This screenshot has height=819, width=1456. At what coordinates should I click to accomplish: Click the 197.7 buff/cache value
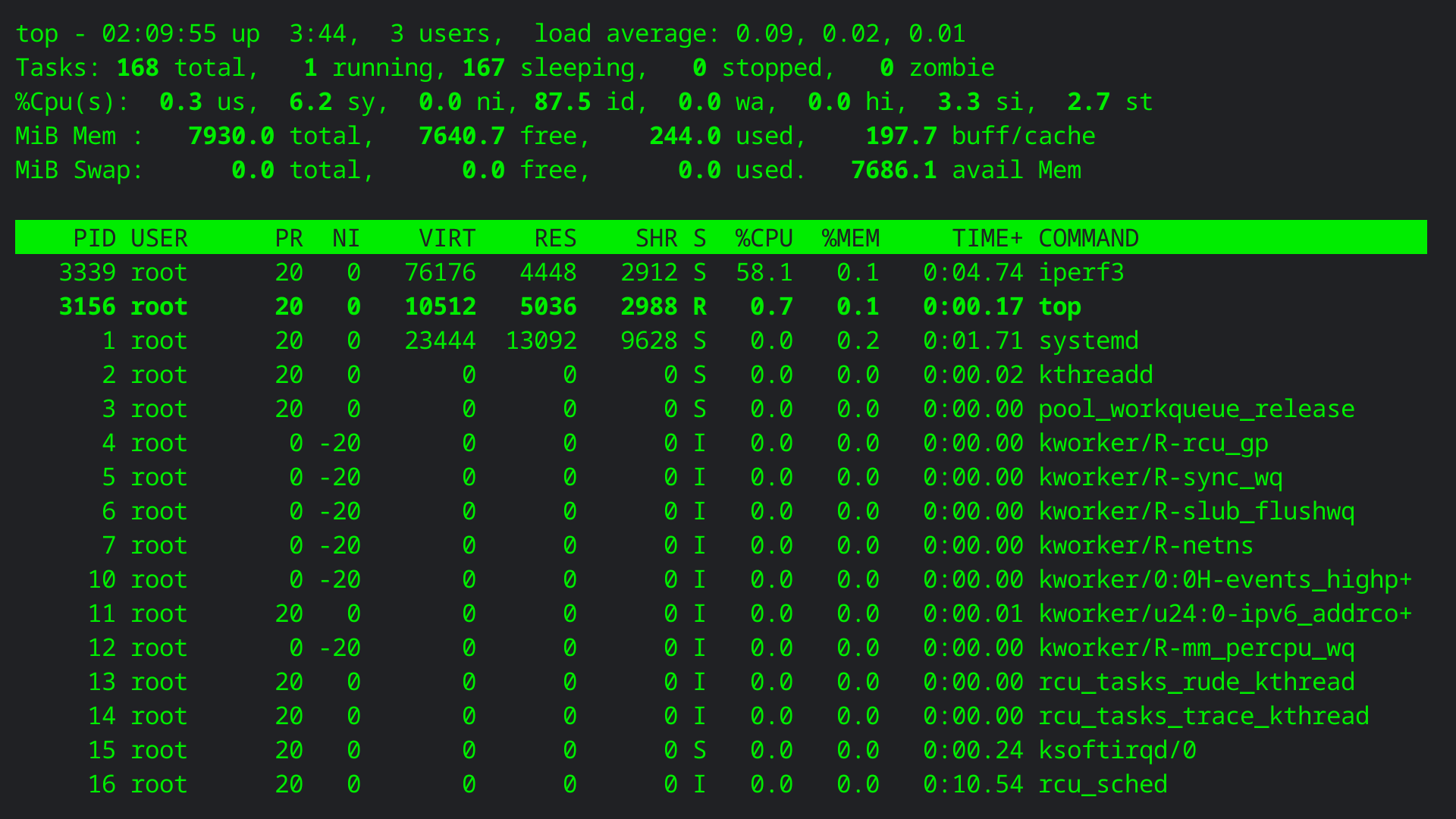coord(902,136)
